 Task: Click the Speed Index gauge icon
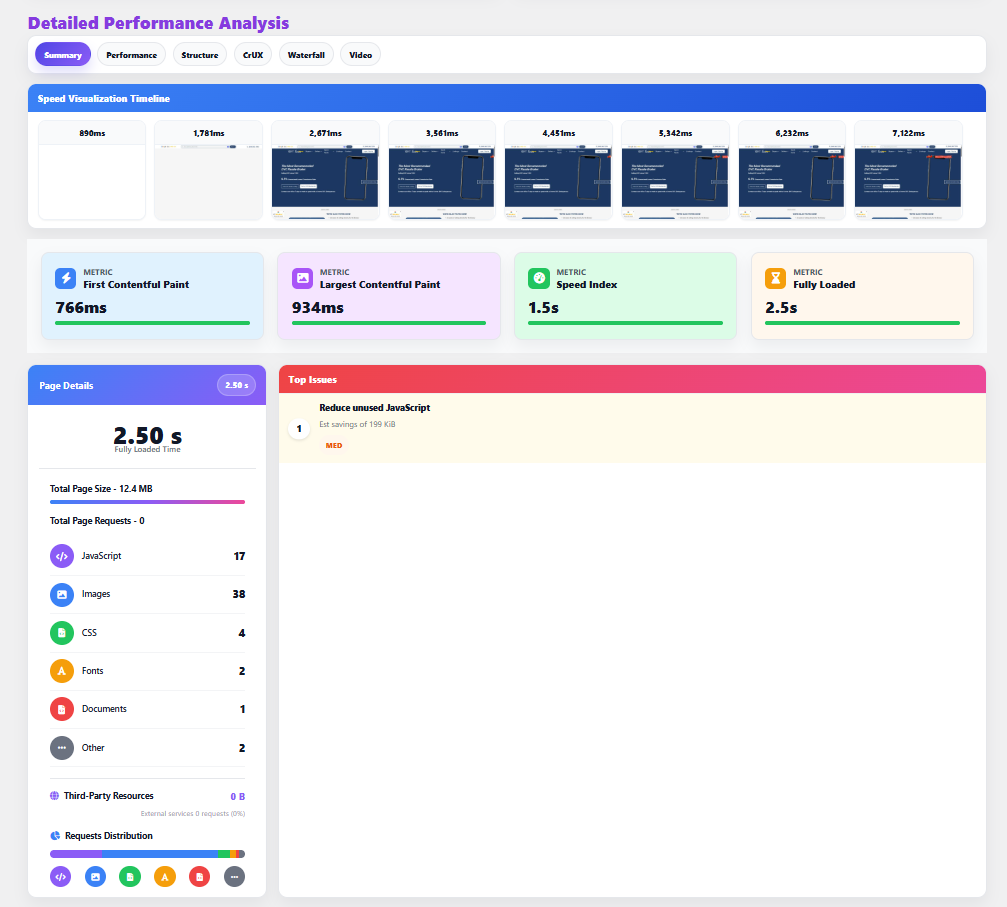539,278
